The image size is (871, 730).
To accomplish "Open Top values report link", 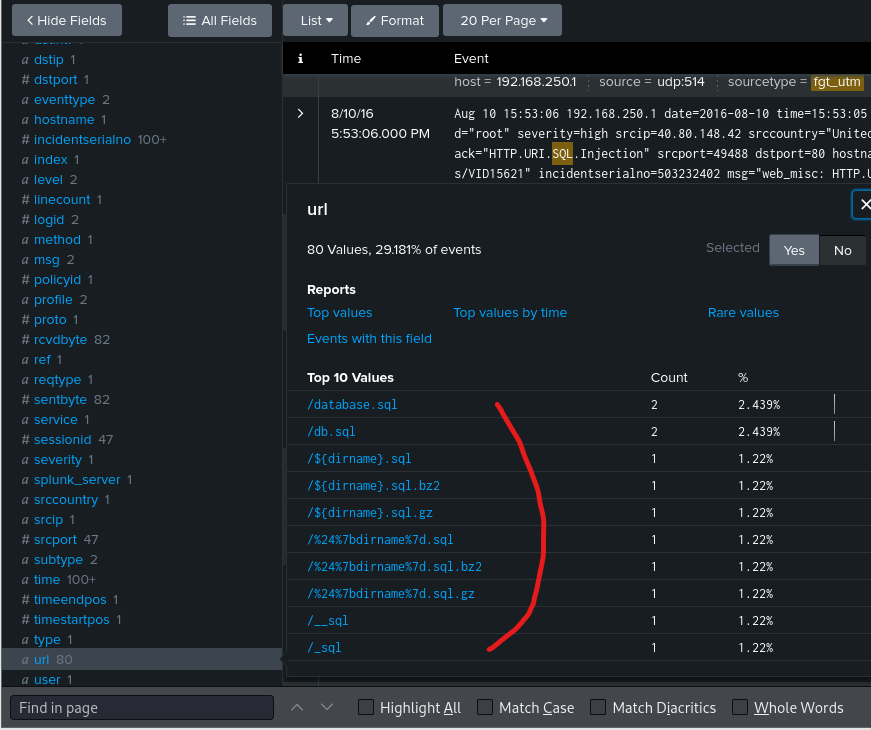I will (339, 313).
